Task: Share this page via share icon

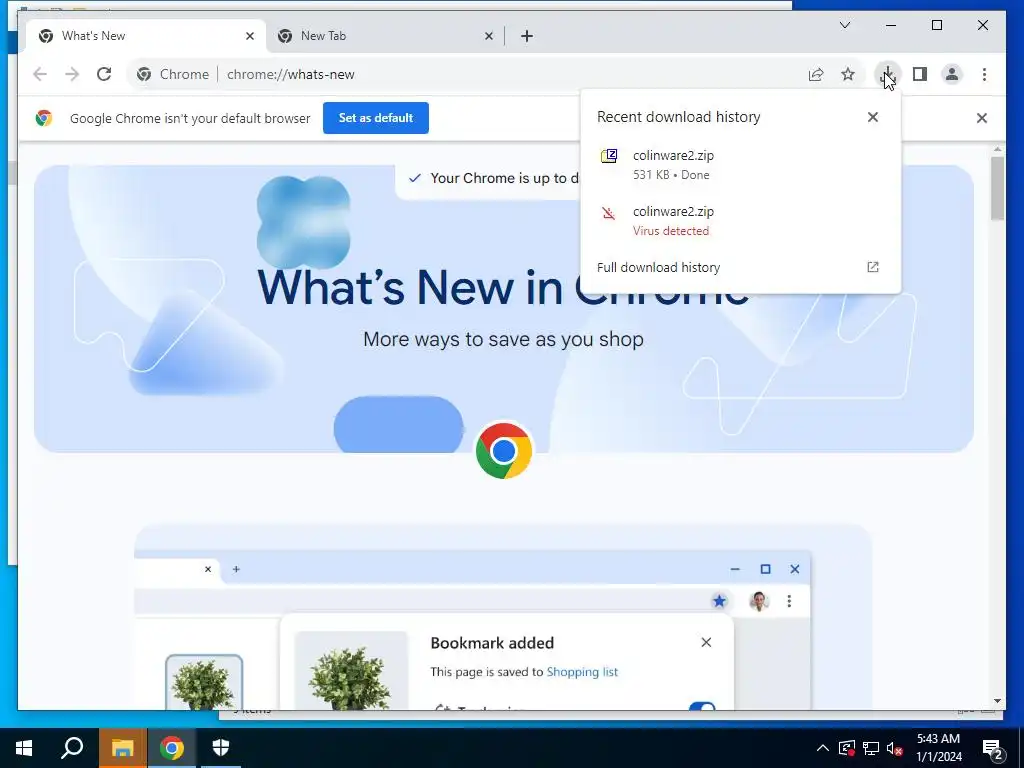Action: tap(816, 74)
